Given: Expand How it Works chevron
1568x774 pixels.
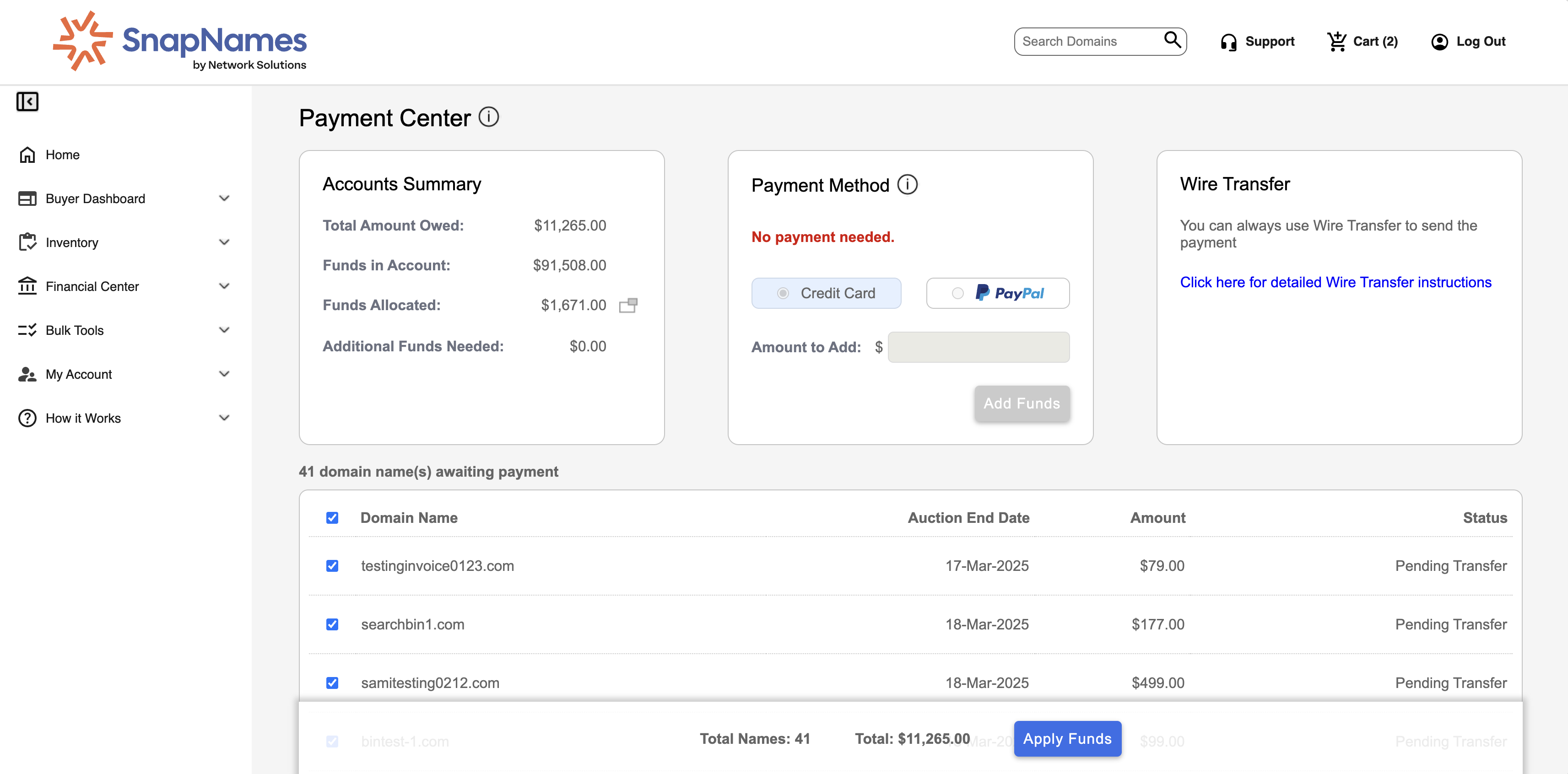Looking at the screenshot, I should pos(225,418).
